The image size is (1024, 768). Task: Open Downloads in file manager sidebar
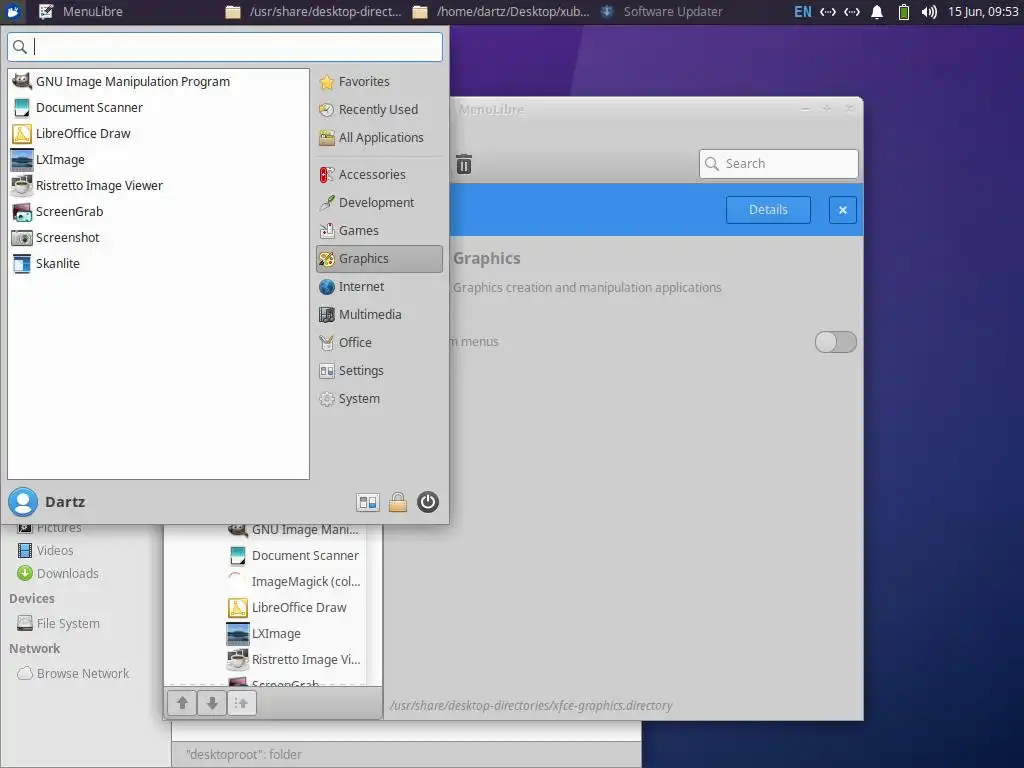point(58,574)
